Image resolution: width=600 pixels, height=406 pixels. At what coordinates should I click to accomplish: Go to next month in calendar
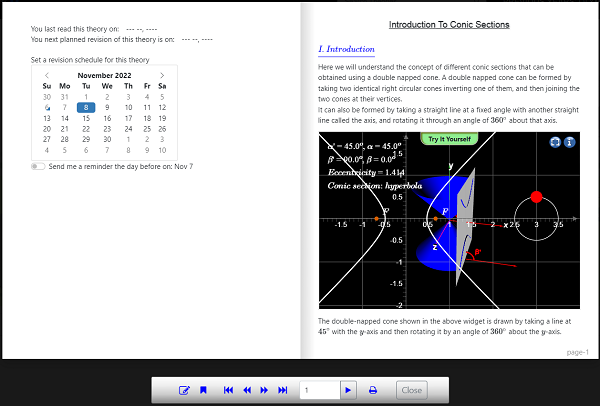162,75
